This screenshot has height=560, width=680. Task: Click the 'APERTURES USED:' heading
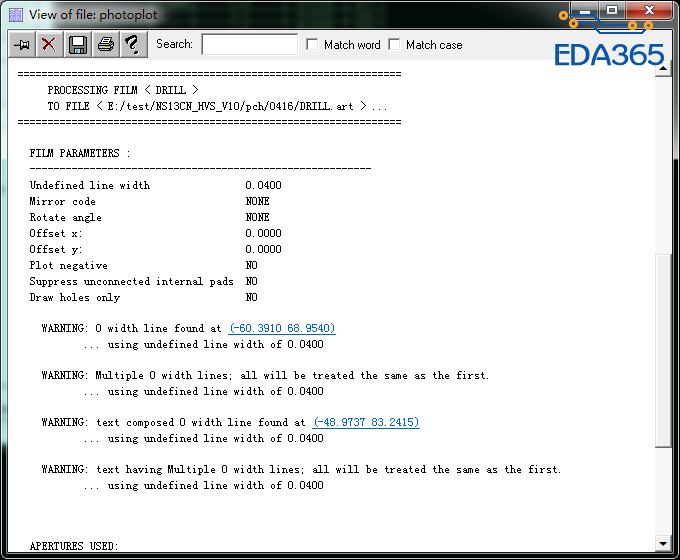pos(74,546)
